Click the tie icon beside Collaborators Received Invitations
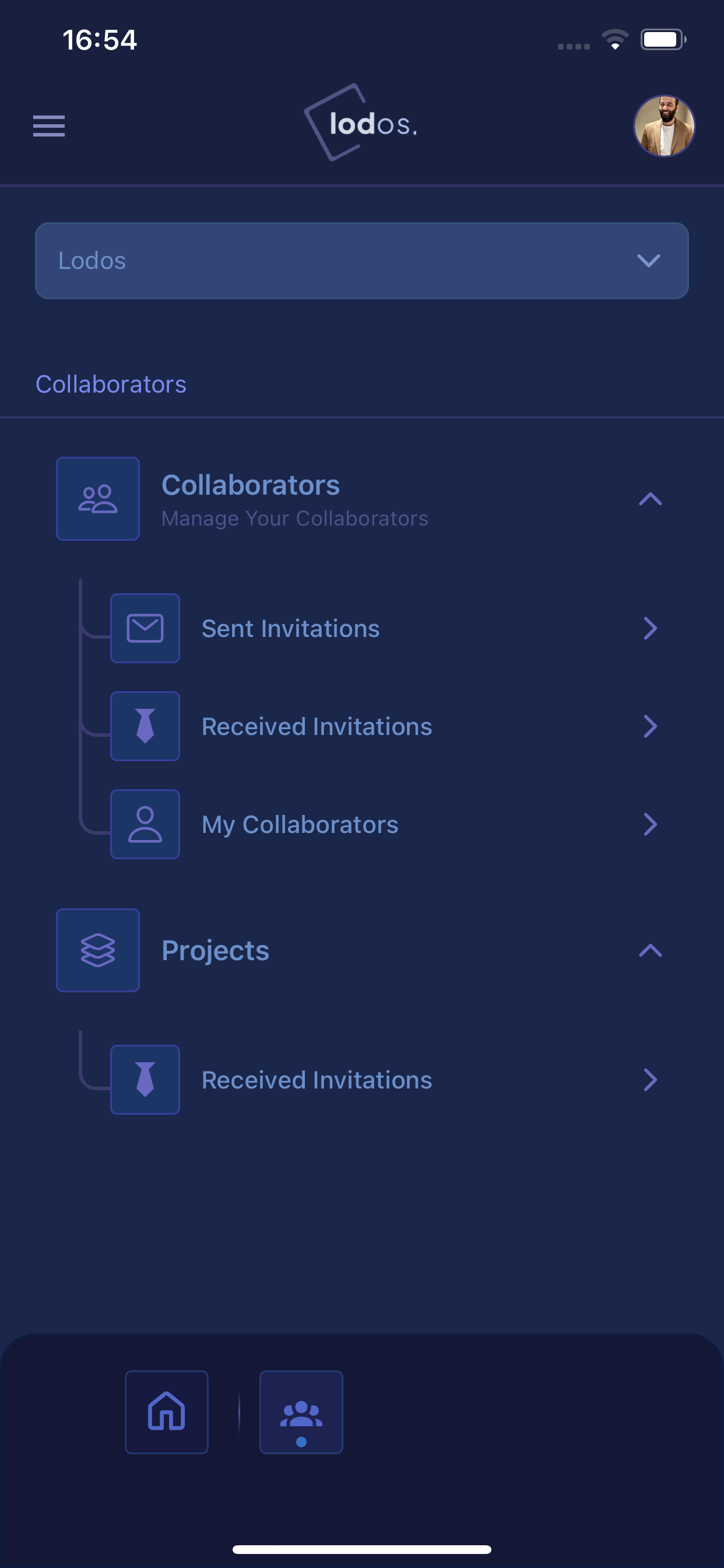This screenshot has width=724, height=1568. click(x=145, y=726)
